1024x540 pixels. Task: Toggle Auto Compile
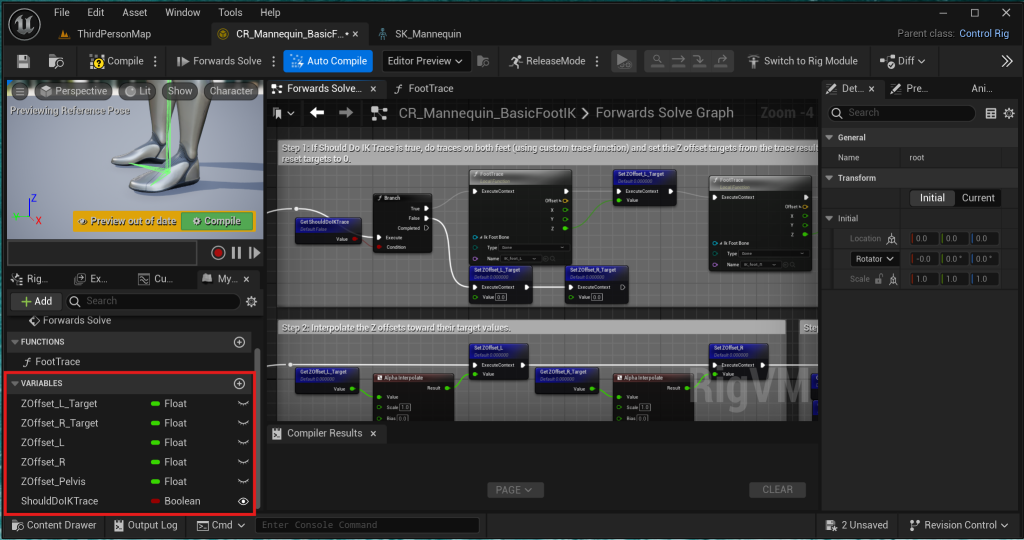click(328, 61)
